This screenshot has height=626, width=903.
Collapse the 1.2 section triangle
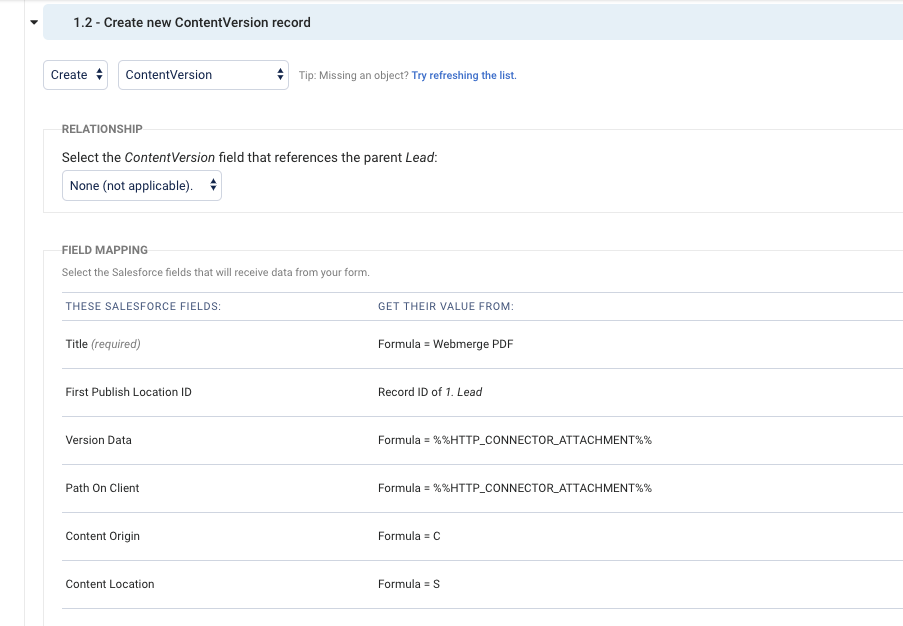point(34,21)
